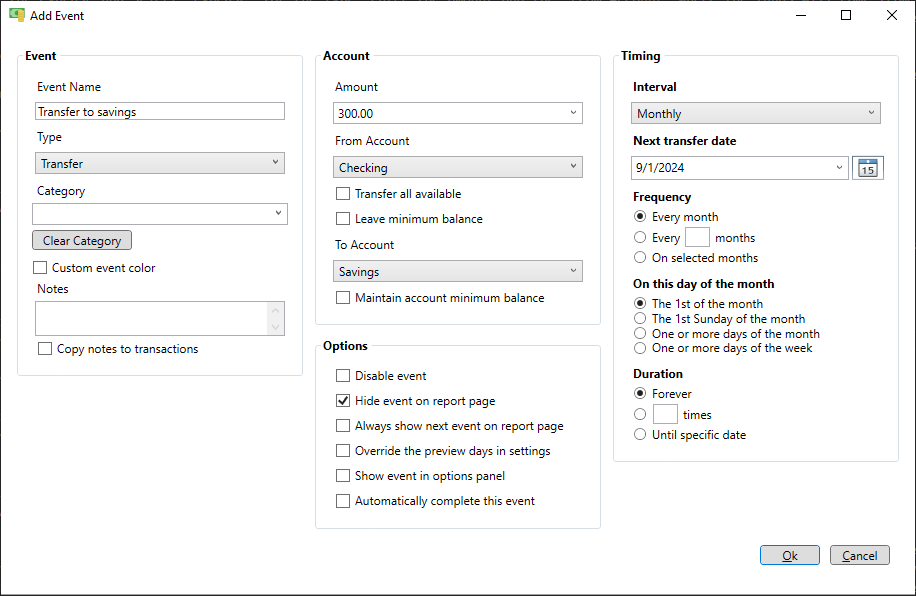
Task: Enable Show event in options panel
Action: 343,476
